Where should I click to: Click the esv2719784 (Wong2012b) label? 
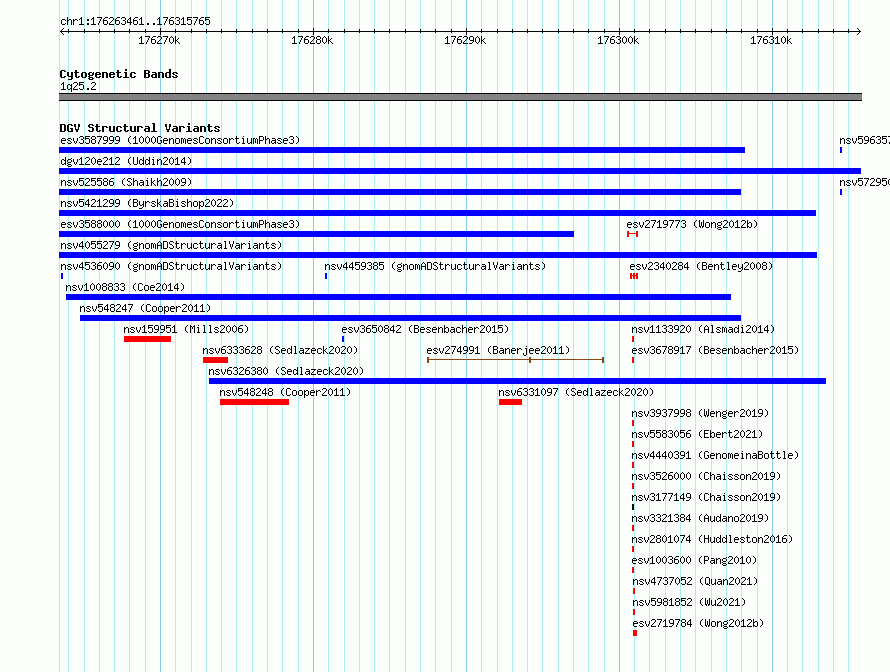click(698, 623)
